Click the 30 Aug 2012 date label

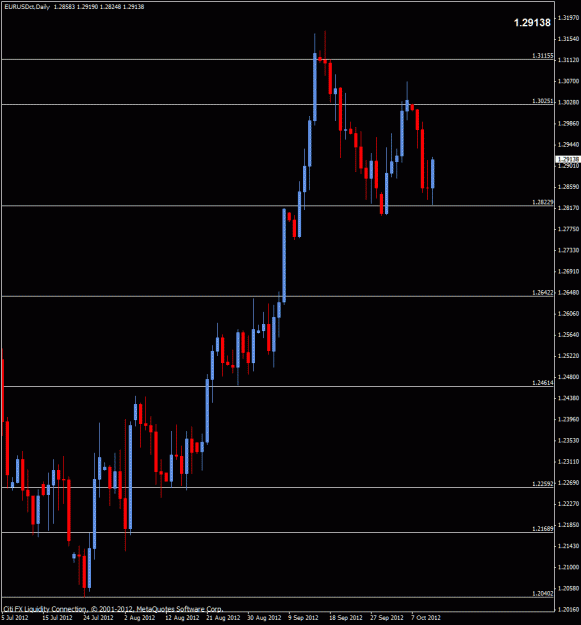264,617
